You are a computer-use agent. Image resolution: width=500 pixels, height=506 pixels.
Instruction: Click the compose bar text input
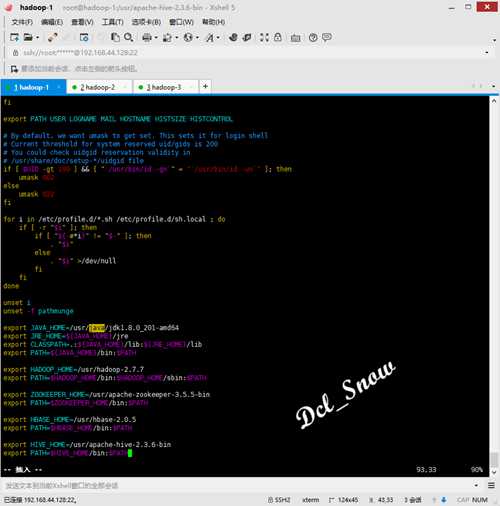pos(237,485)
